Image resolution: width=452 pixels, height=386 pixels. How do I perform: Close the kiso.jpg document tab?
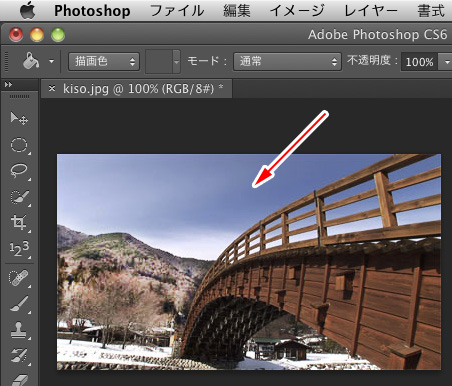coord(52,88)
